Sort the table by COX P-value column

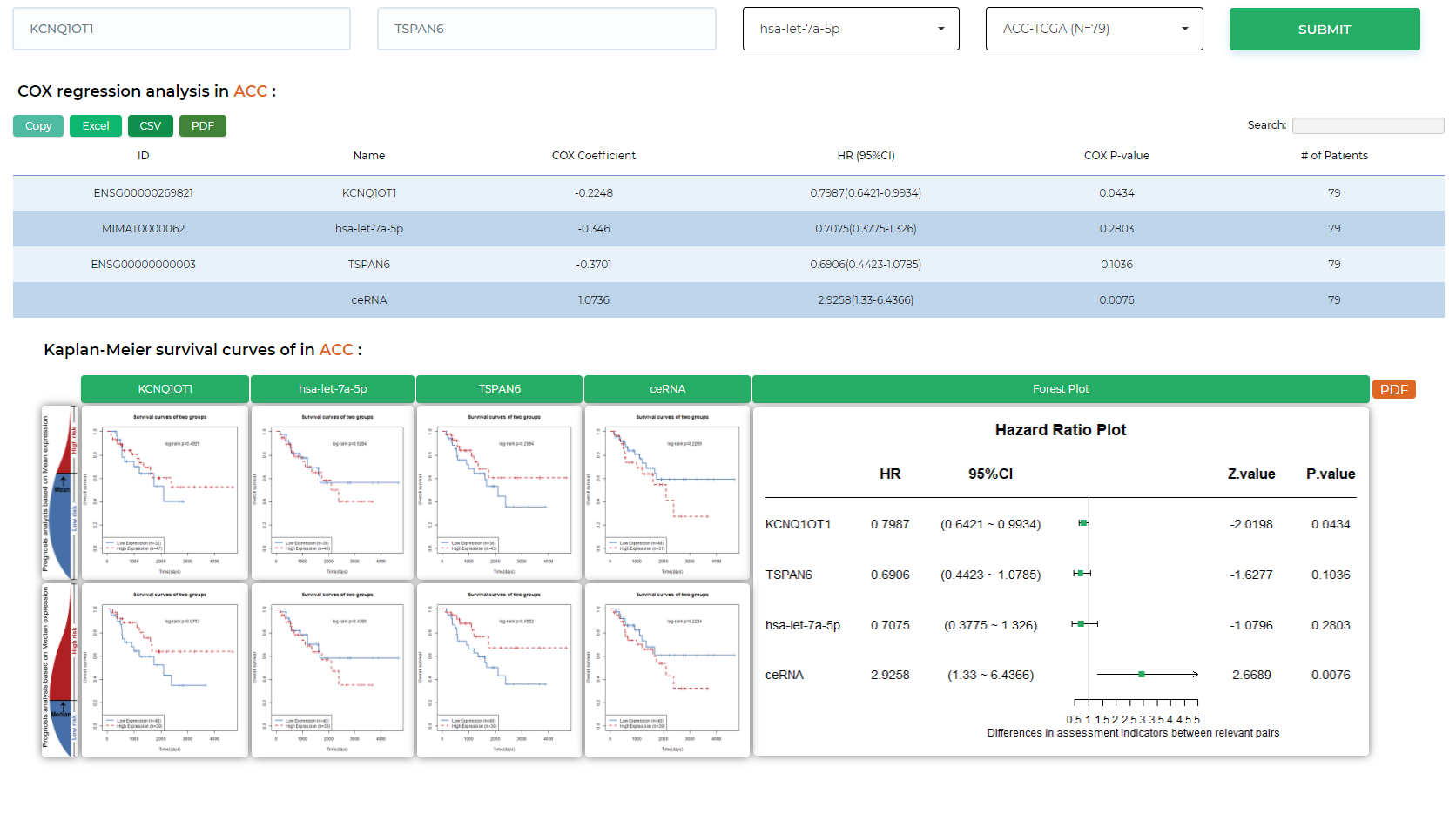click(x=1116, y=156)
